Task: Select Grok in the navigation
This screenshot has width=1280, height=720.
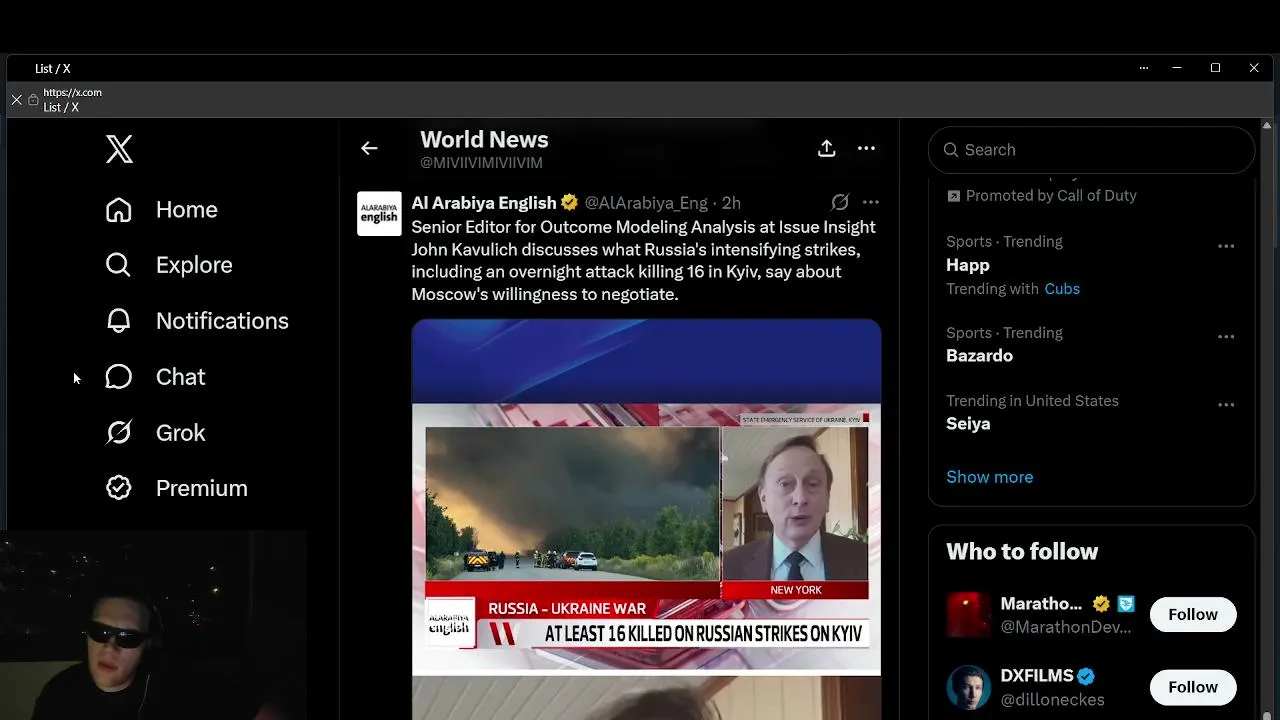Action: tap(180, 433)
